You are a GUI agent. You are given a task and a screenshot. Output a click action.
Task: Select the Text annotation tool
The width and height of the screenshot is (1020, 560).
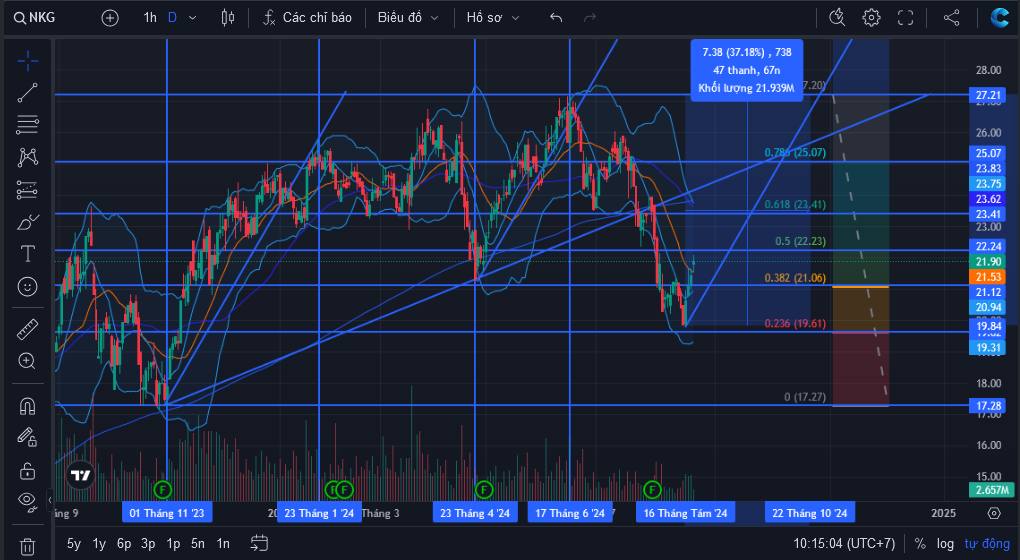click(x=27, y=254)
